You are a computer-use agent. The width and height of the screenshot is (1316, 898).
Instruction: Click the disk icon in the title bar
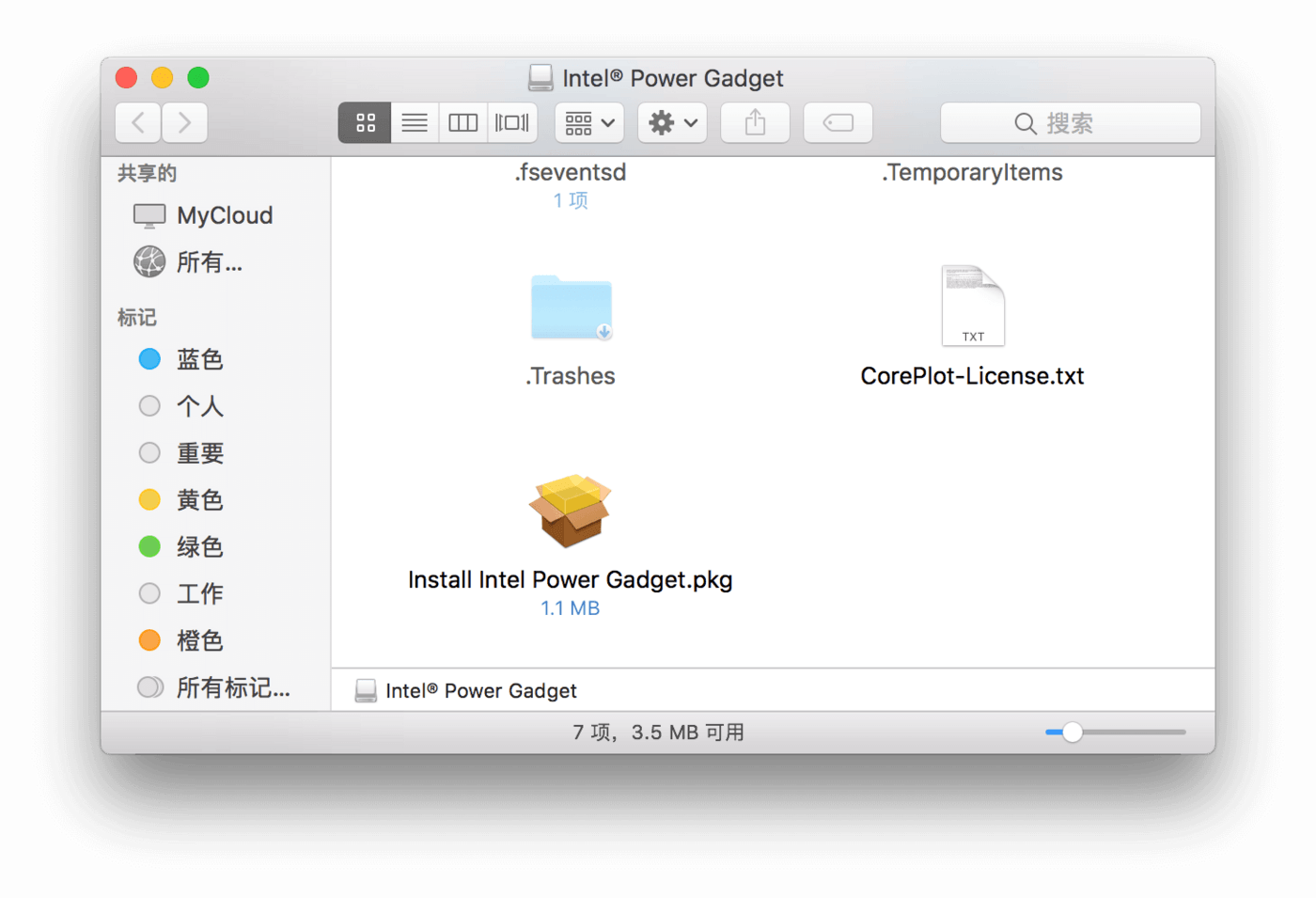(x=540, y=78)
